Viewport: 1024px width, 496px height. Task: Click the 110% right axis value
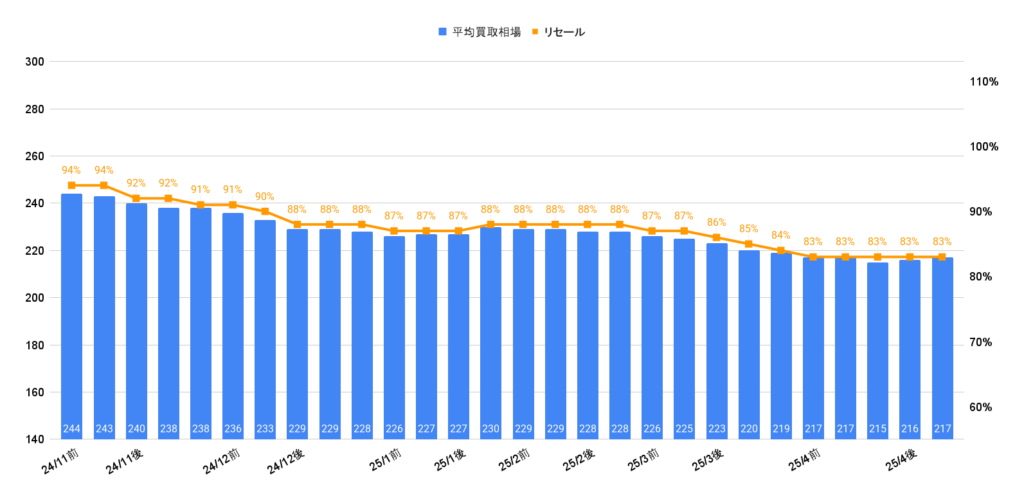point(984,82)
